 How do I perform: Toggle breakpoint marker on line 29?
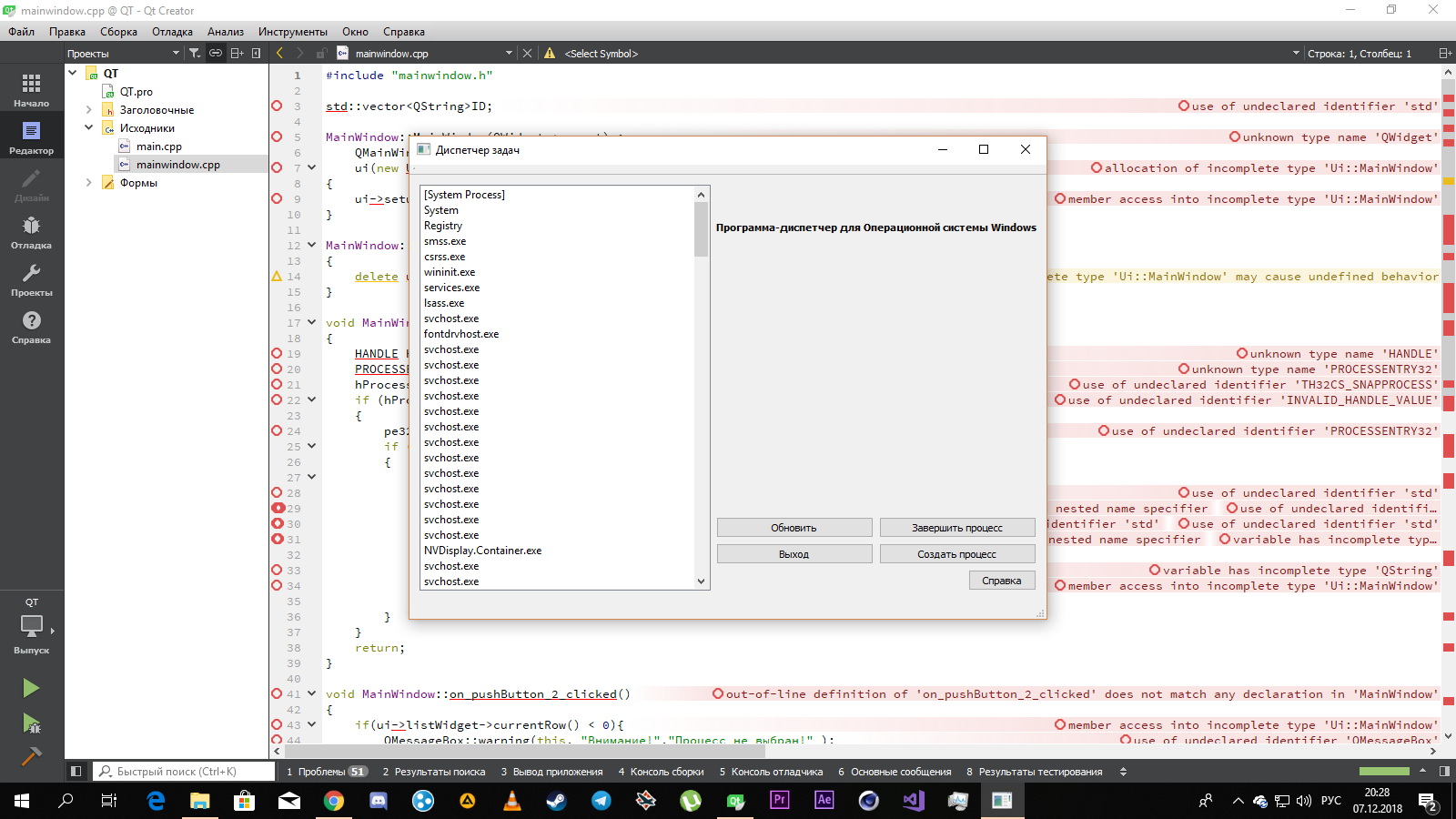[278, 509]
